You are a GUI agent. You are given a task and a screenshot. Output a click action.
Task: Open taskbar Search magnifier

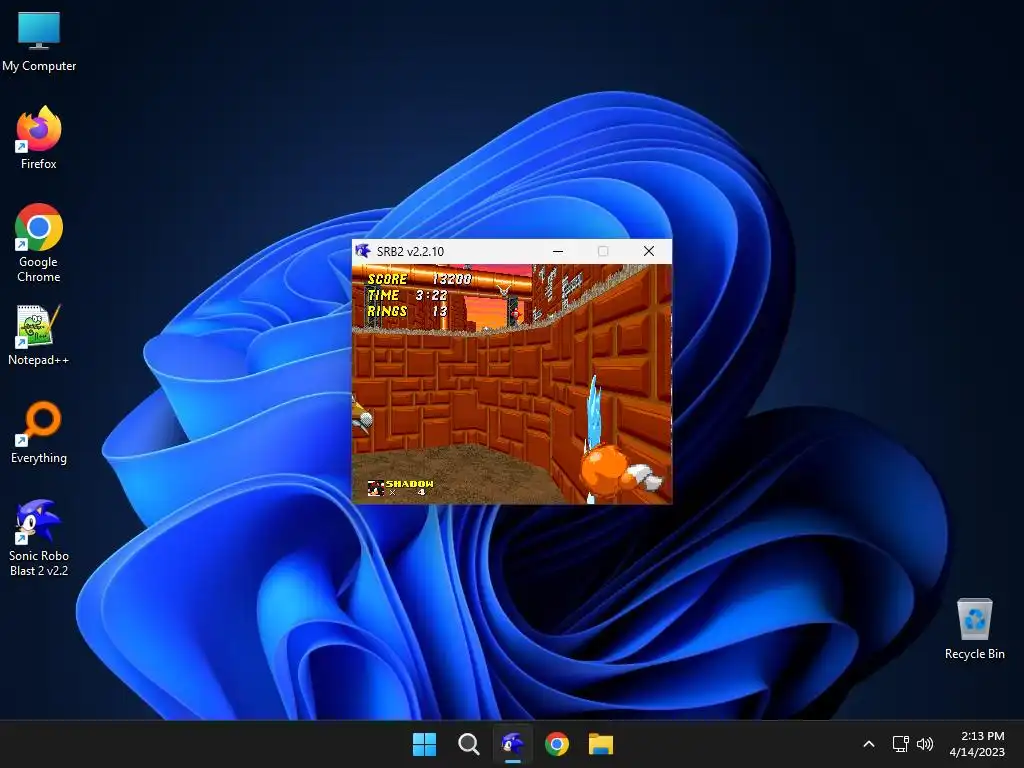click(468, 744)
